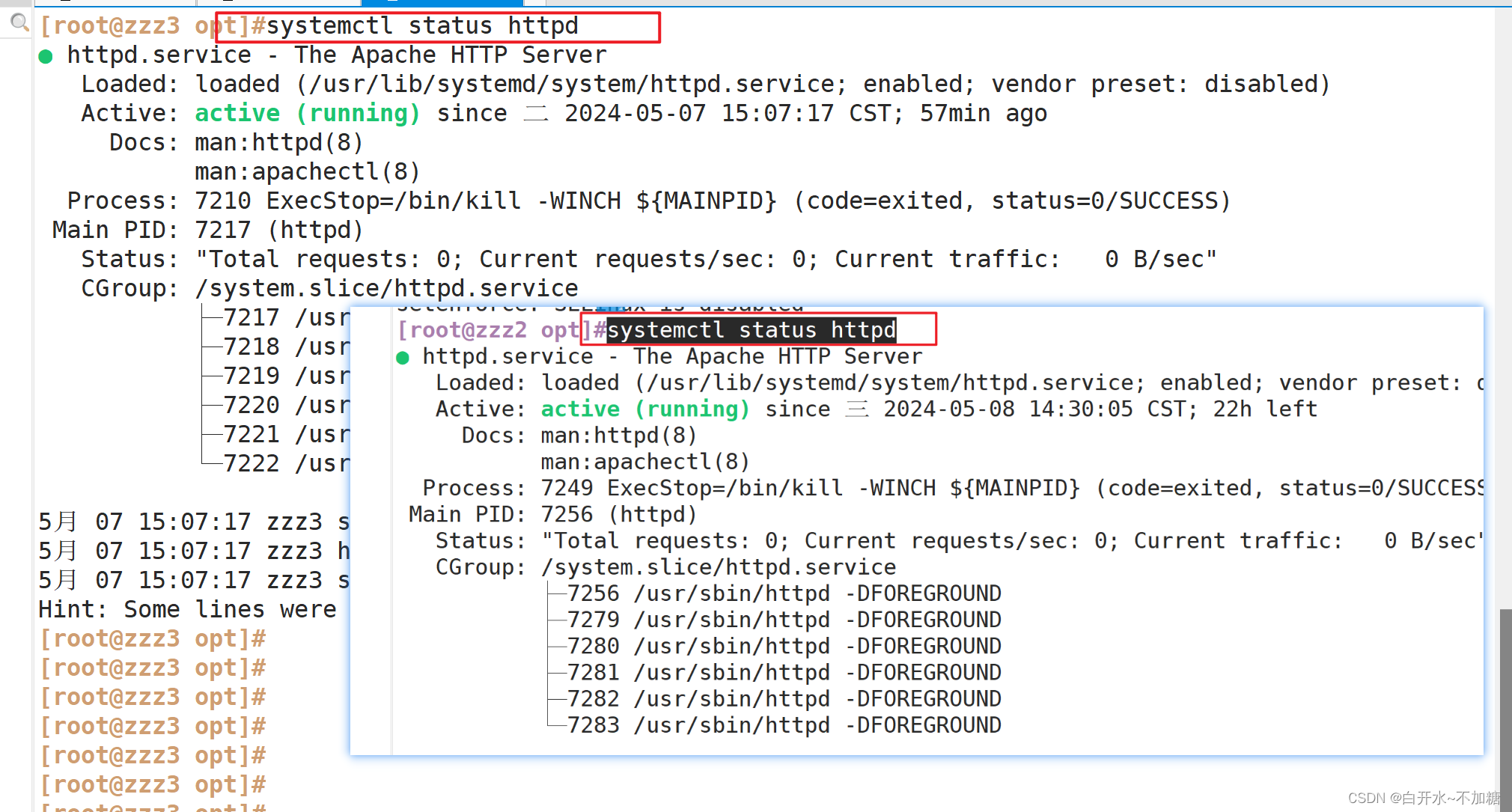1512x812 pixels.
Task: Click highlighted systemctl status httpd command in zzz2
Action: [x=751, y=330]
